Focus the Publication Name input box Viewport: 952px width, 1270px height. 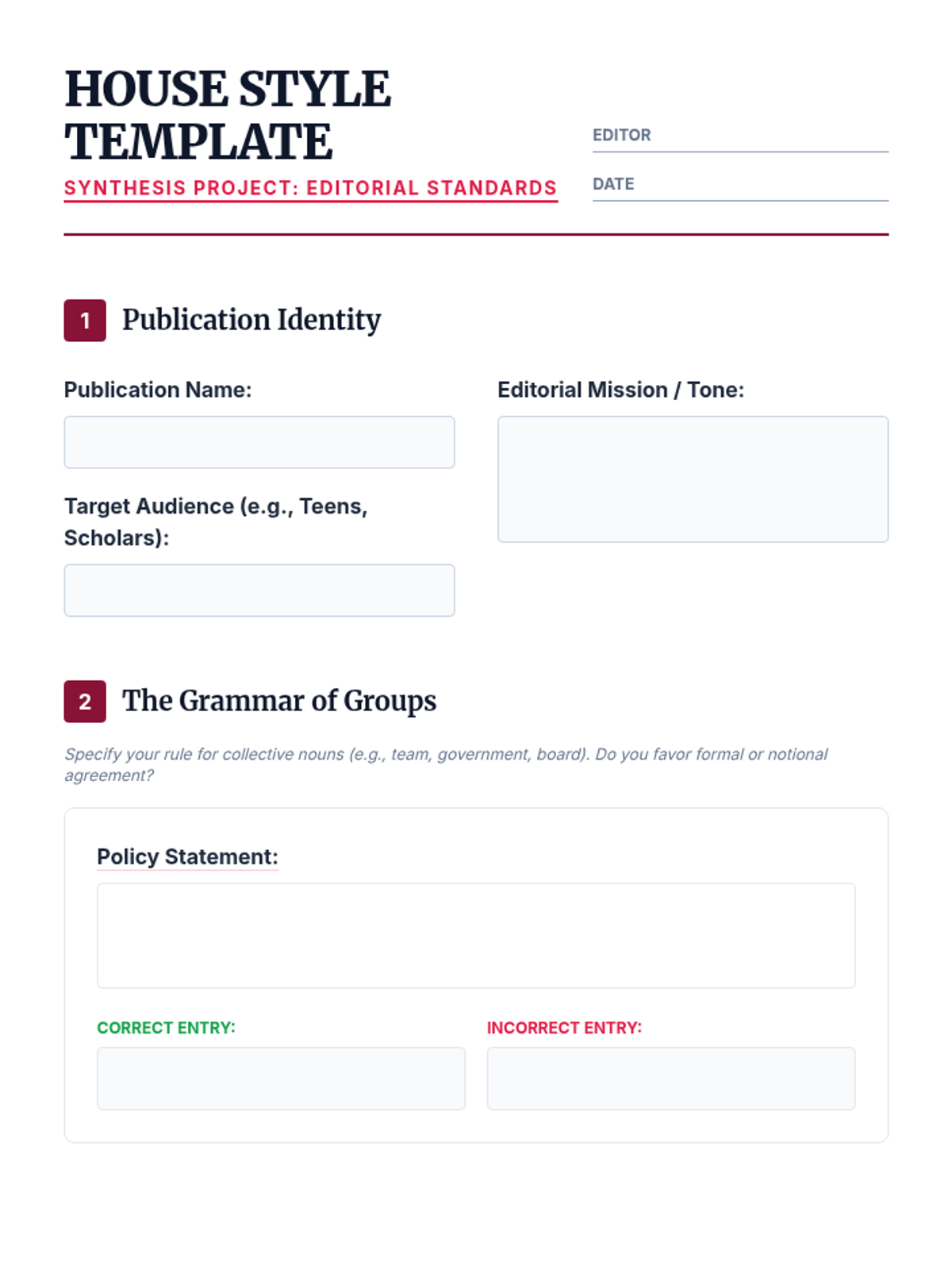[259, 442]
